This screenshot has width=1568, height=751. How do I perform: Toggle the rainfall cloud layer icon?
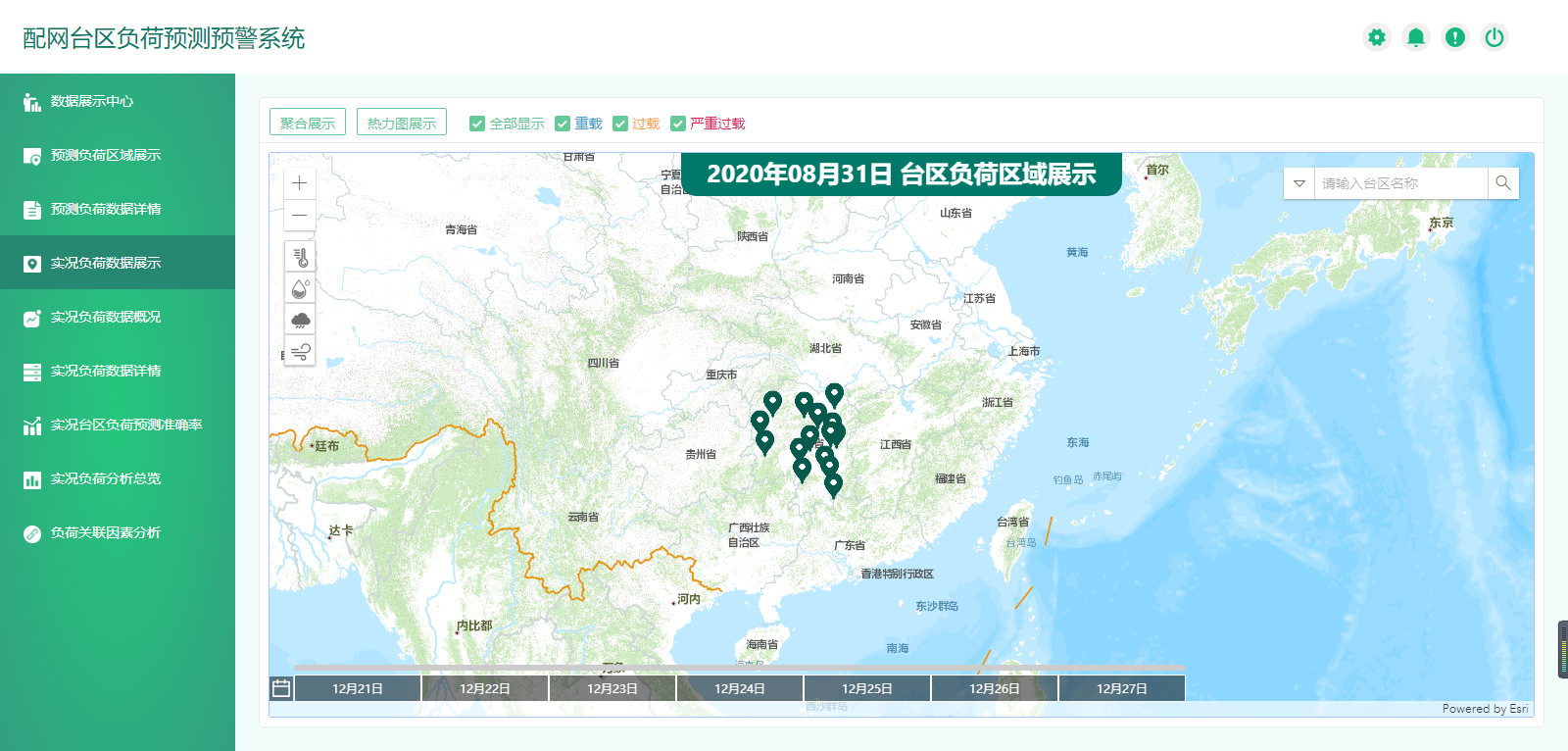tap(300, 320)
